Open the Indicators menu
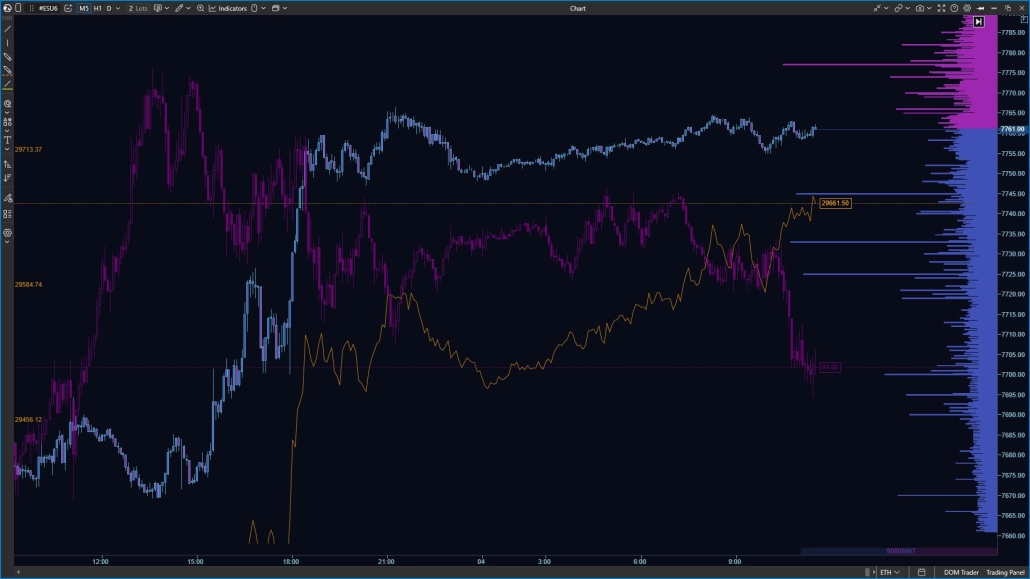This screenshot has width=1030, height=579. click(227, 9)
